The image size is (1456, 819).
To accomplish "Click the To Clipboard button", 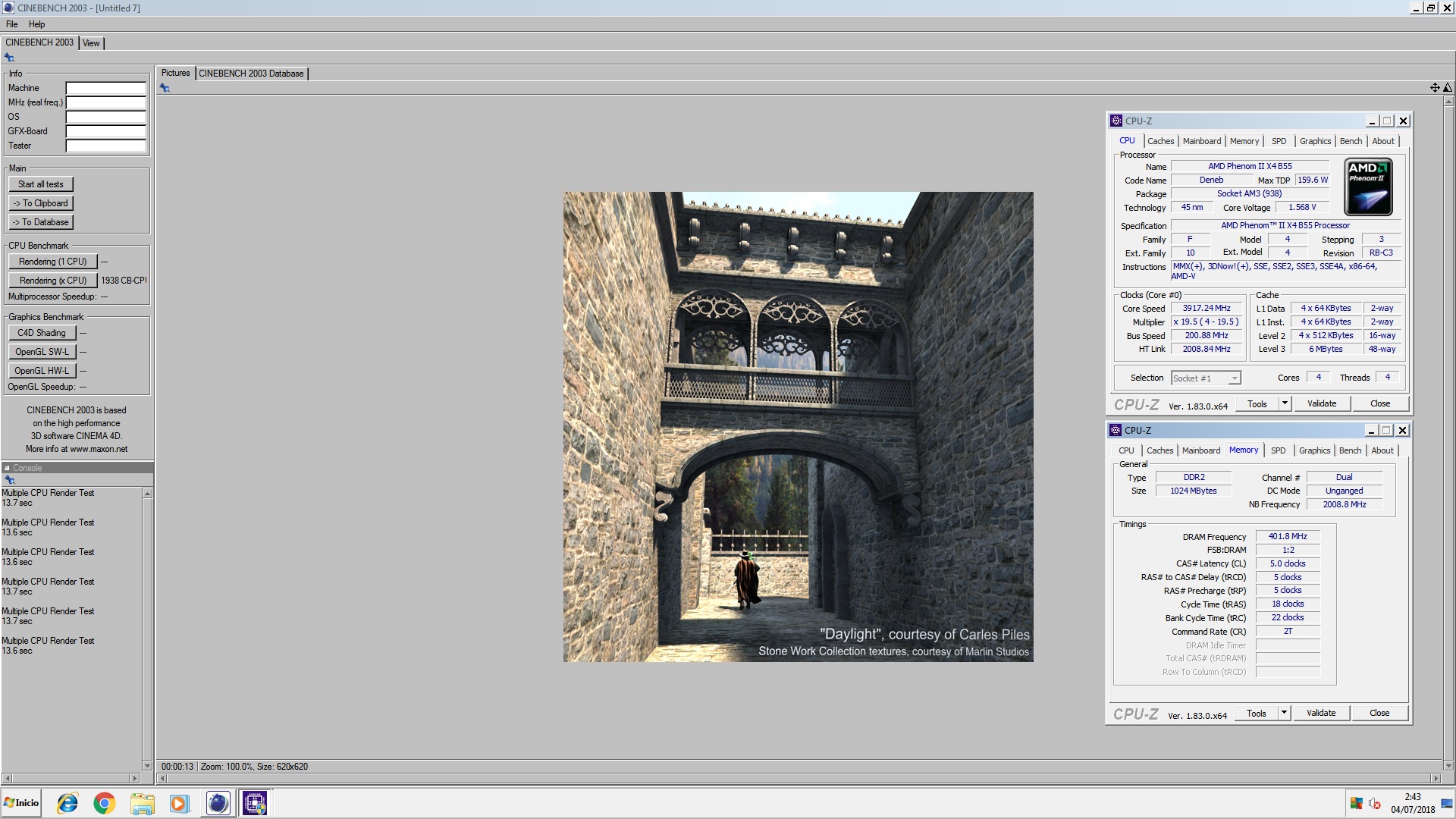I will (x=41, y=203).
